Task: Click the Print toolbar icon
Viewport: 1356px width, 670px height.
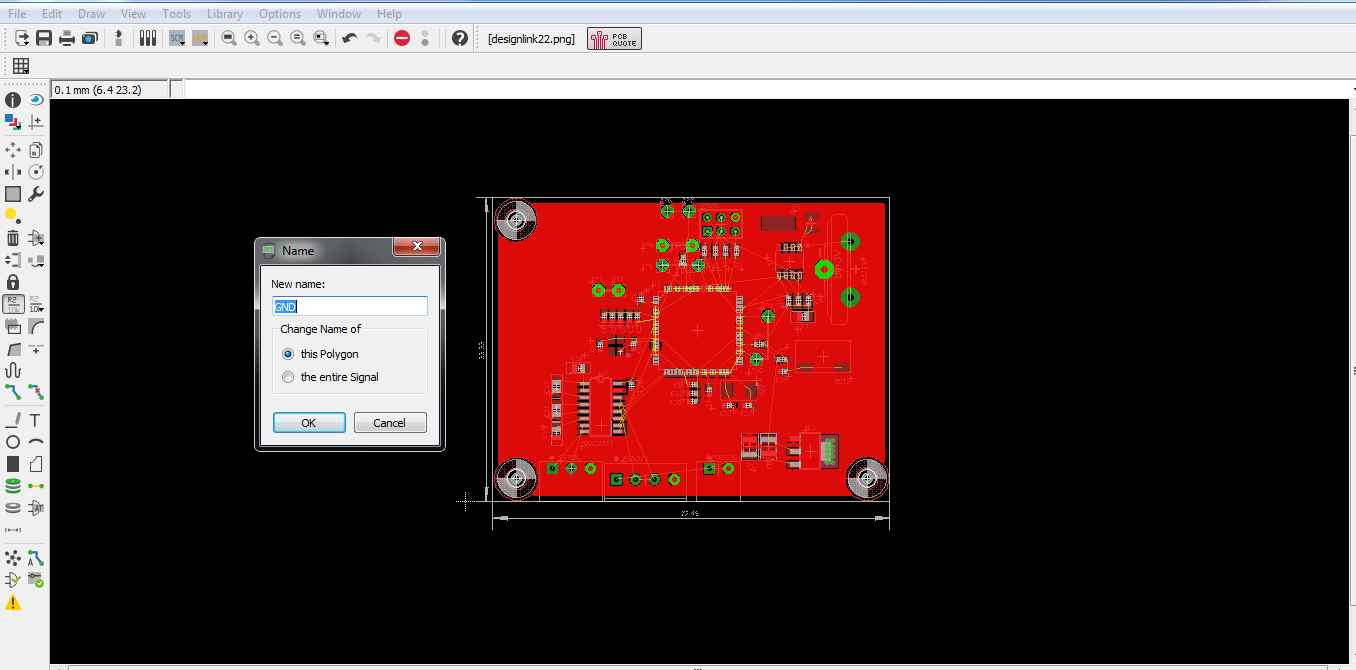Action: (x=67, y=38)
